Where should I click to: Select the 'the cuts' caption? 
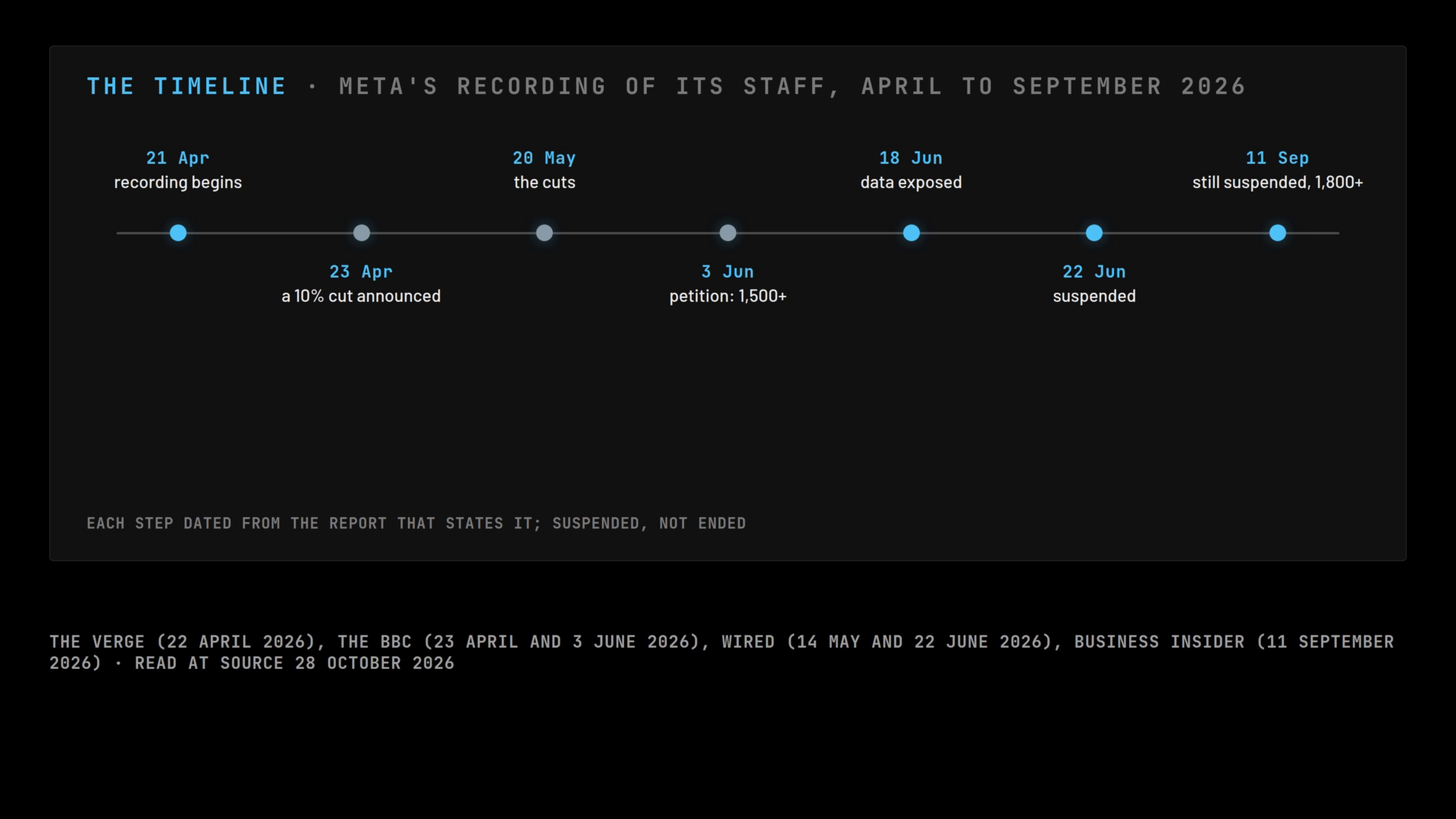point(544,182)
